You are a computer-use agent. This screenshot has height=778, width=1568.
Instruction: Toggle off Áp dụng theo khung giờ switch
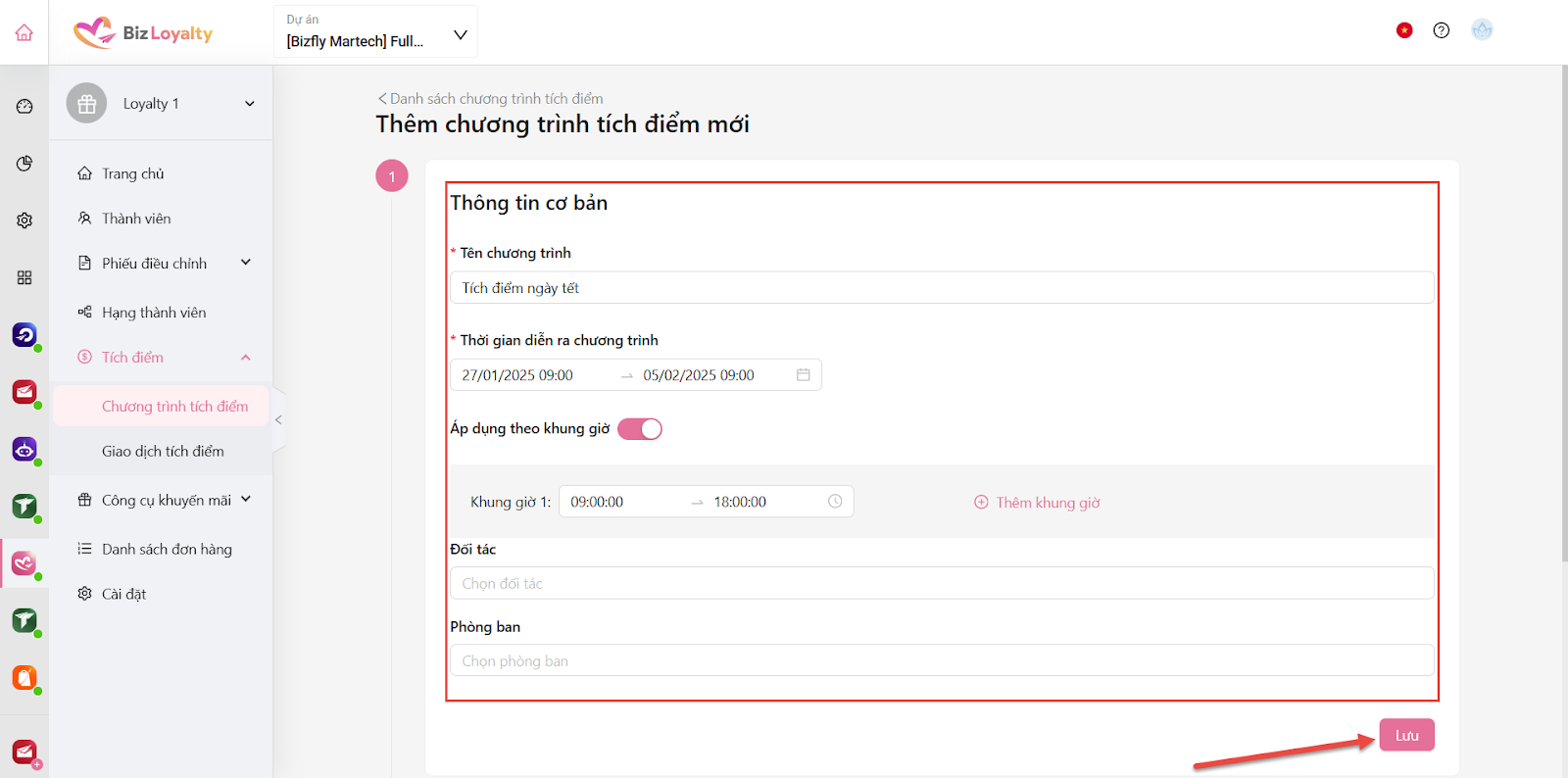[x=640, y=429]
